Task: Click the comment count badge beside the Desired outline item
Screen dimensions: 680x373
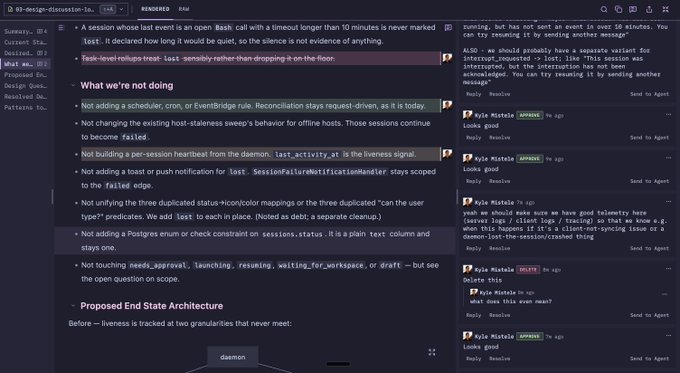Action: [42, 53]
